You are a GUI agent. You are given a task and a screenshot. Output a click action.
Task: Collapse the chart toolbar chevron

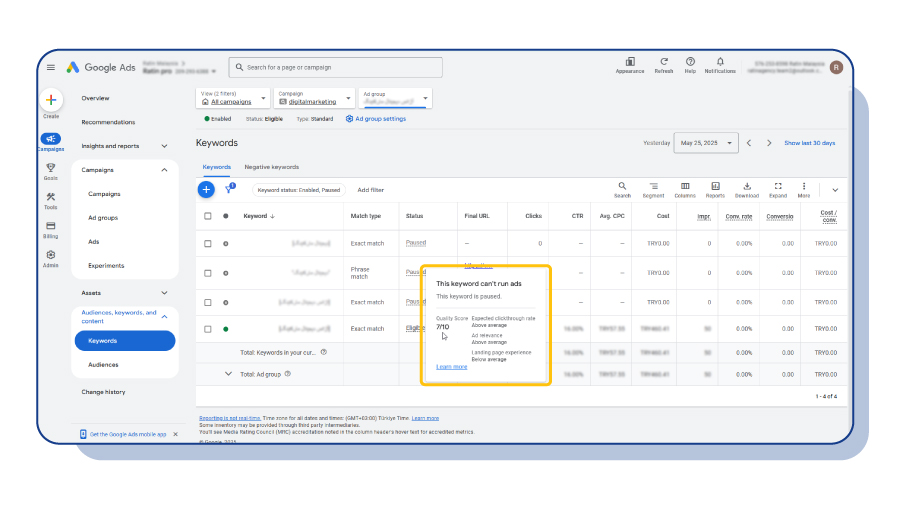tap(835, 190)
